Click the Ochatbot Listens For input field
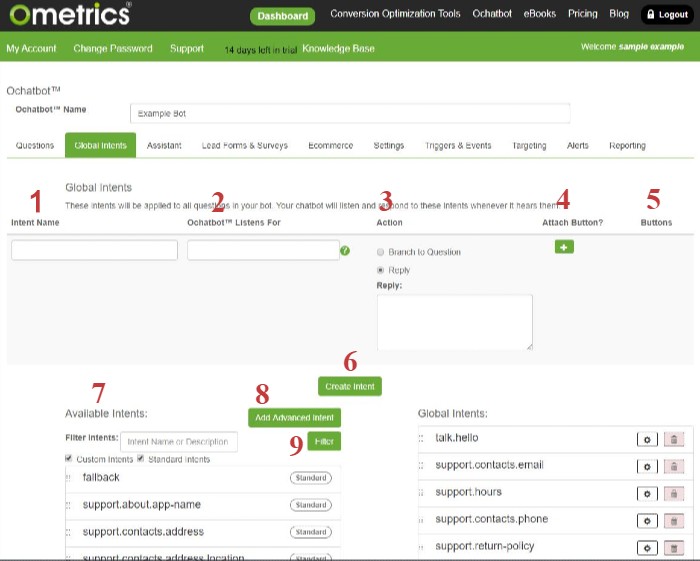Viewport: 700px width, 561px height. (x=263, y=250)
